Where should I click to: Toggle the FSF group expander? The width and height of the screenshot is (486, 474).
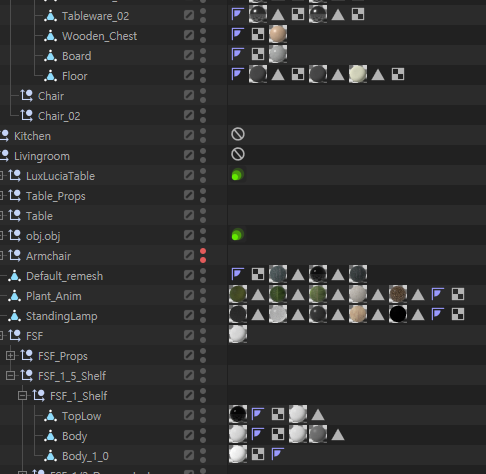1,336
